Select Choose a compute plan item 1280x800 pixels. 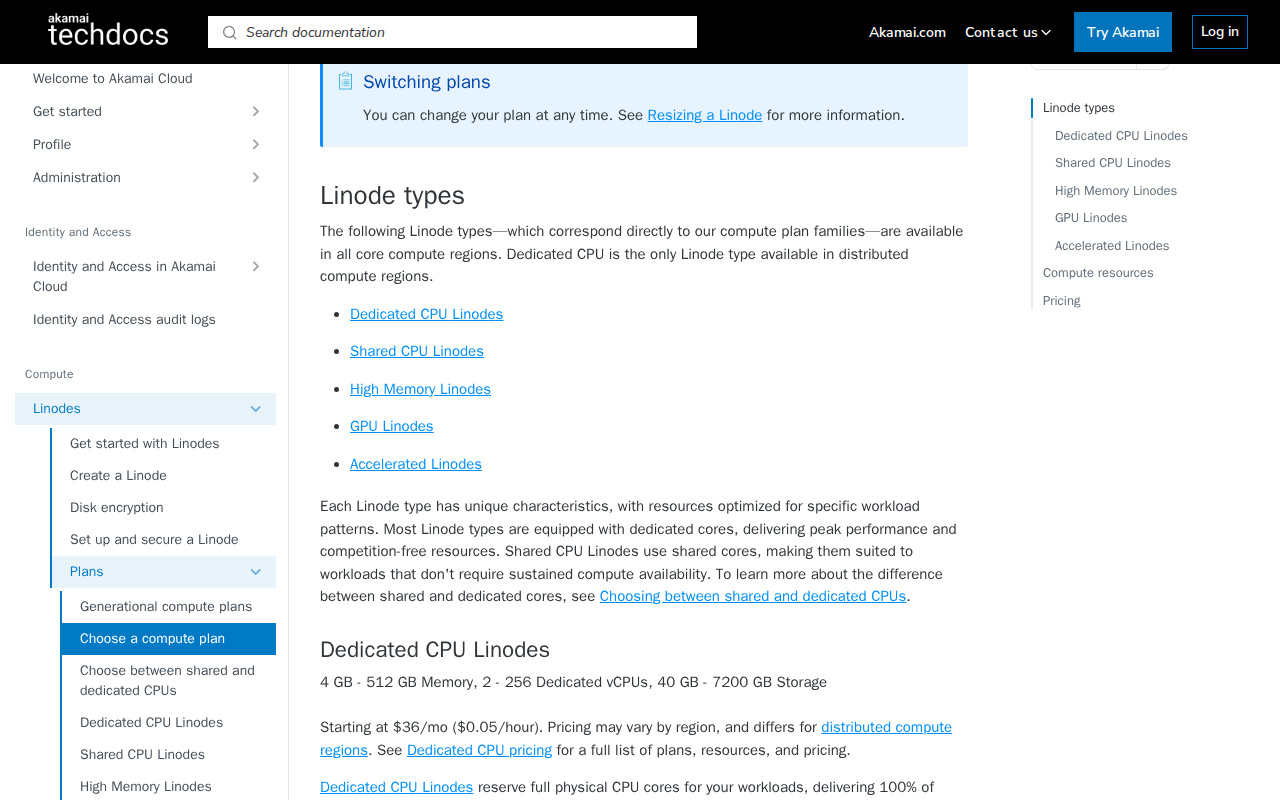pyautogui.click(x=168, y=639)
